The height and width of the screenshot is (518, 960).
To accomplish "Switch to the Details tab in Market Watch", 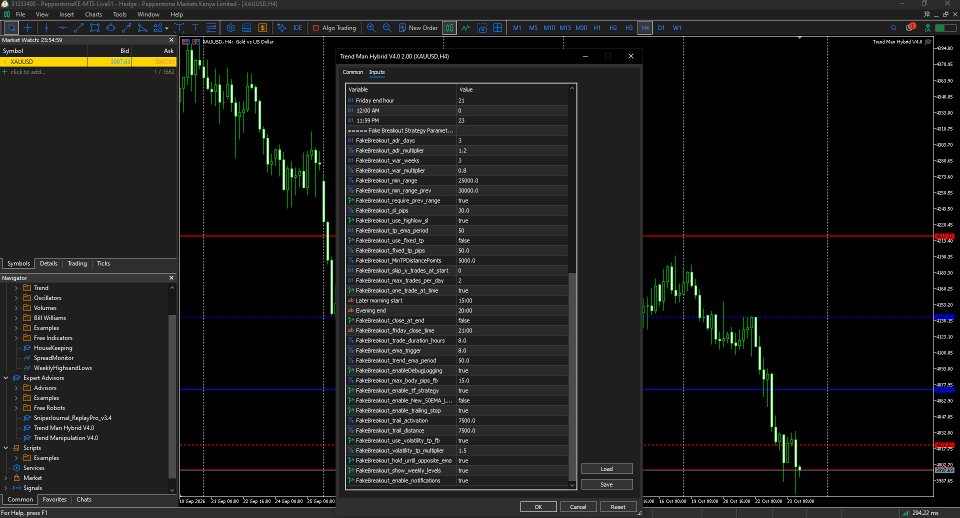I will (x=48, y=263).
